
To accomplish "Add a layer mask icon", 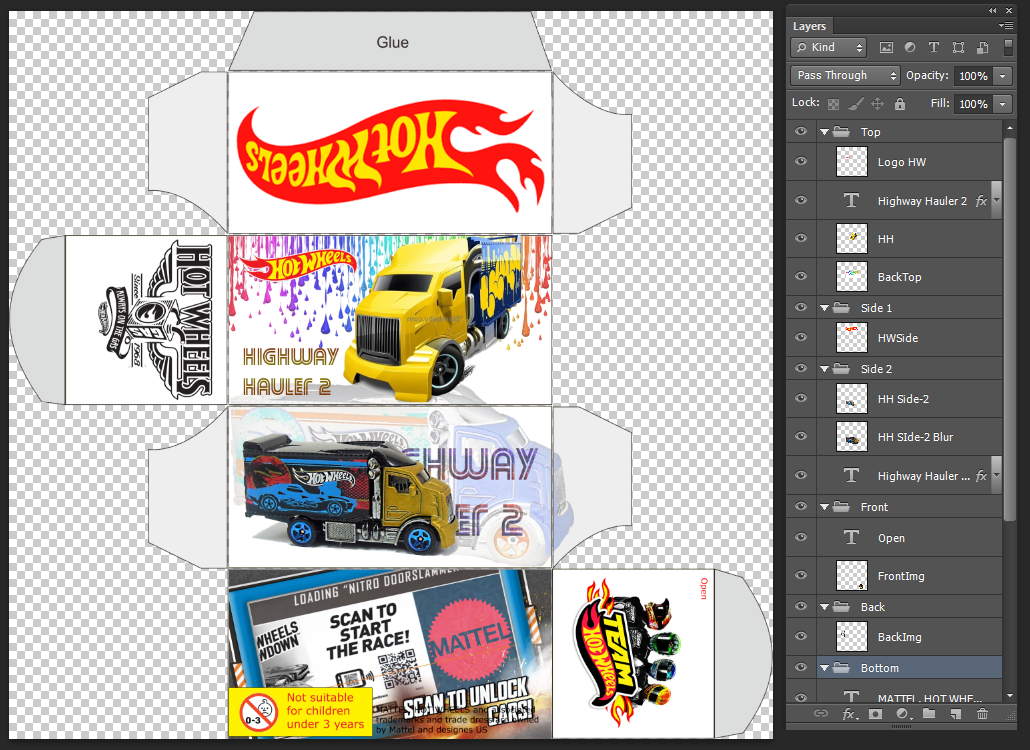I will pos(875,713).
